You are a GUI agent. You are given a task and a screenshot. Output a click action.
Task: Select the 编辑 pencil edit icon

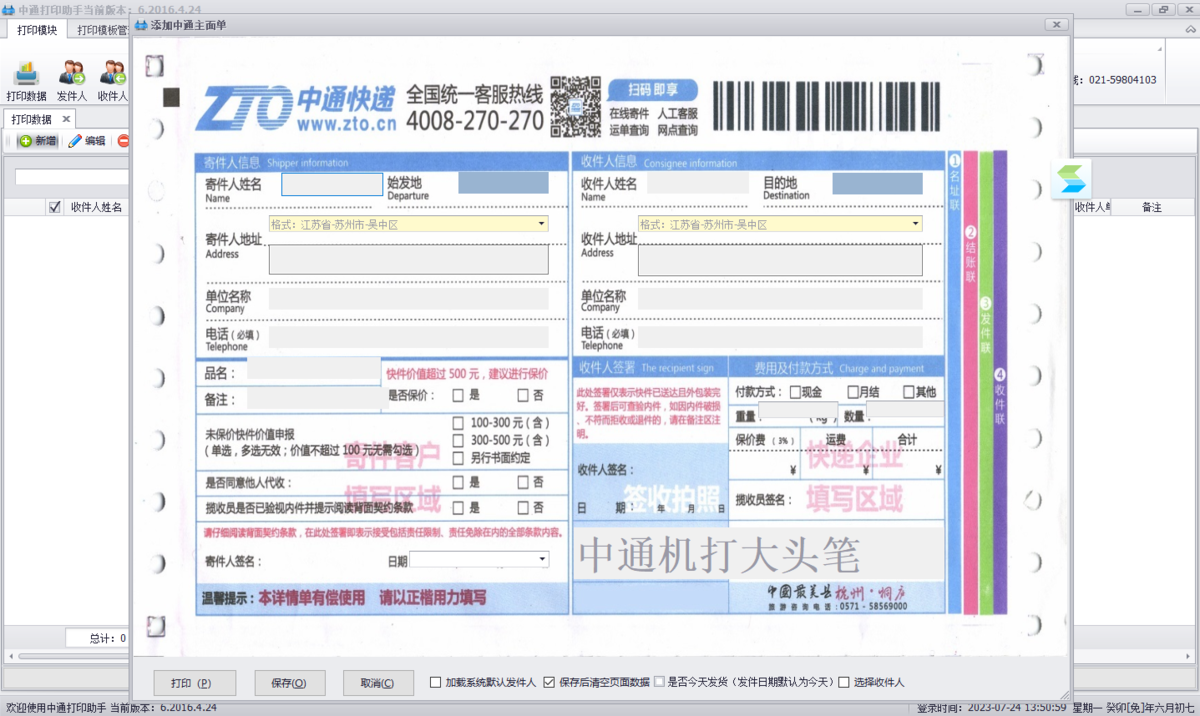coord(75,140)
